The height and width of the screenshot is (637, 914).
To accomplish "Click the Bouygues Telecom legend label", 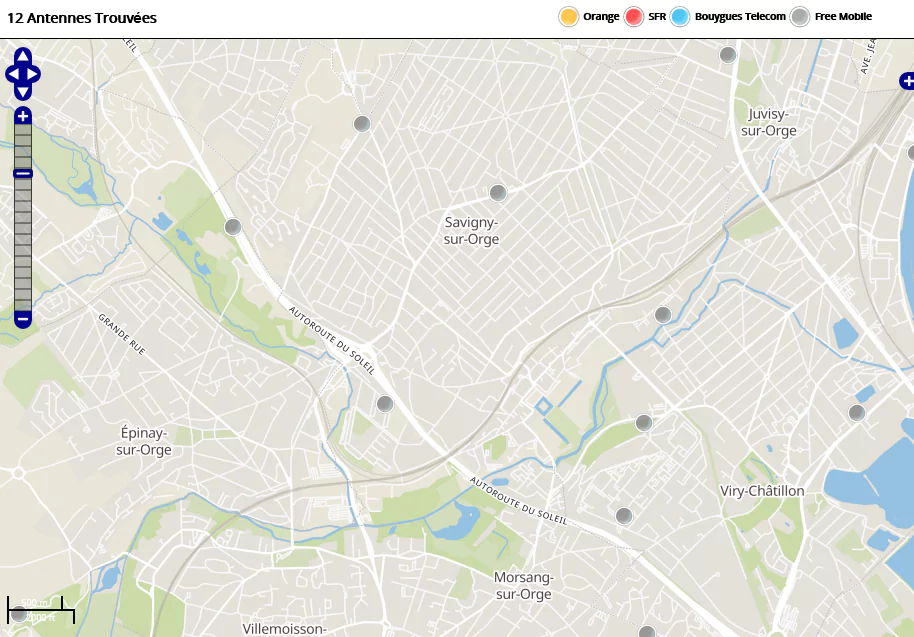I will 740,17.
